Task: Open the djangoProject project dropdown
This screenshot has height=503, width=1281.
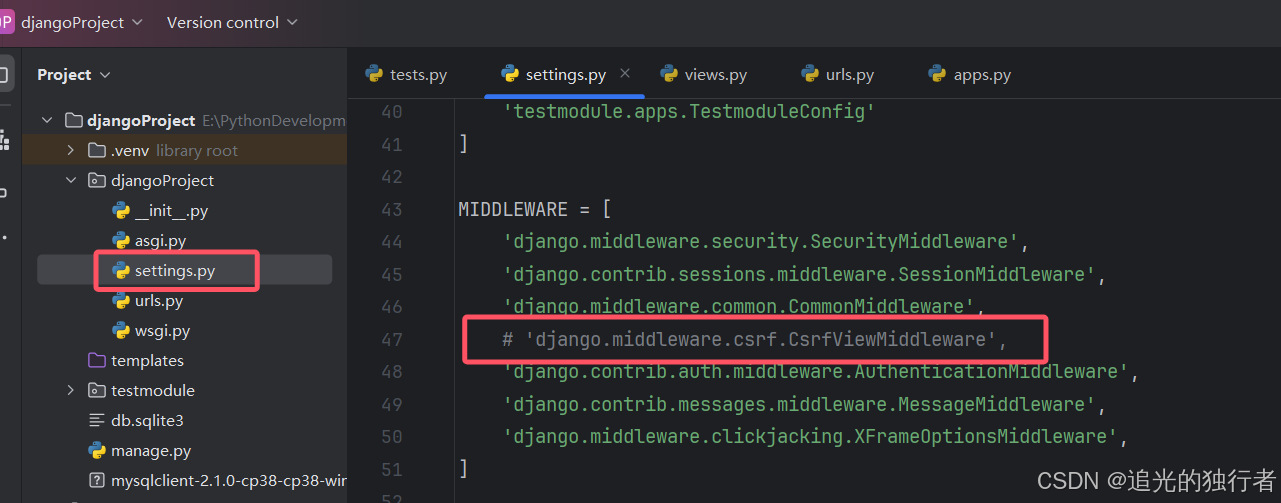Action: (82, 22)
